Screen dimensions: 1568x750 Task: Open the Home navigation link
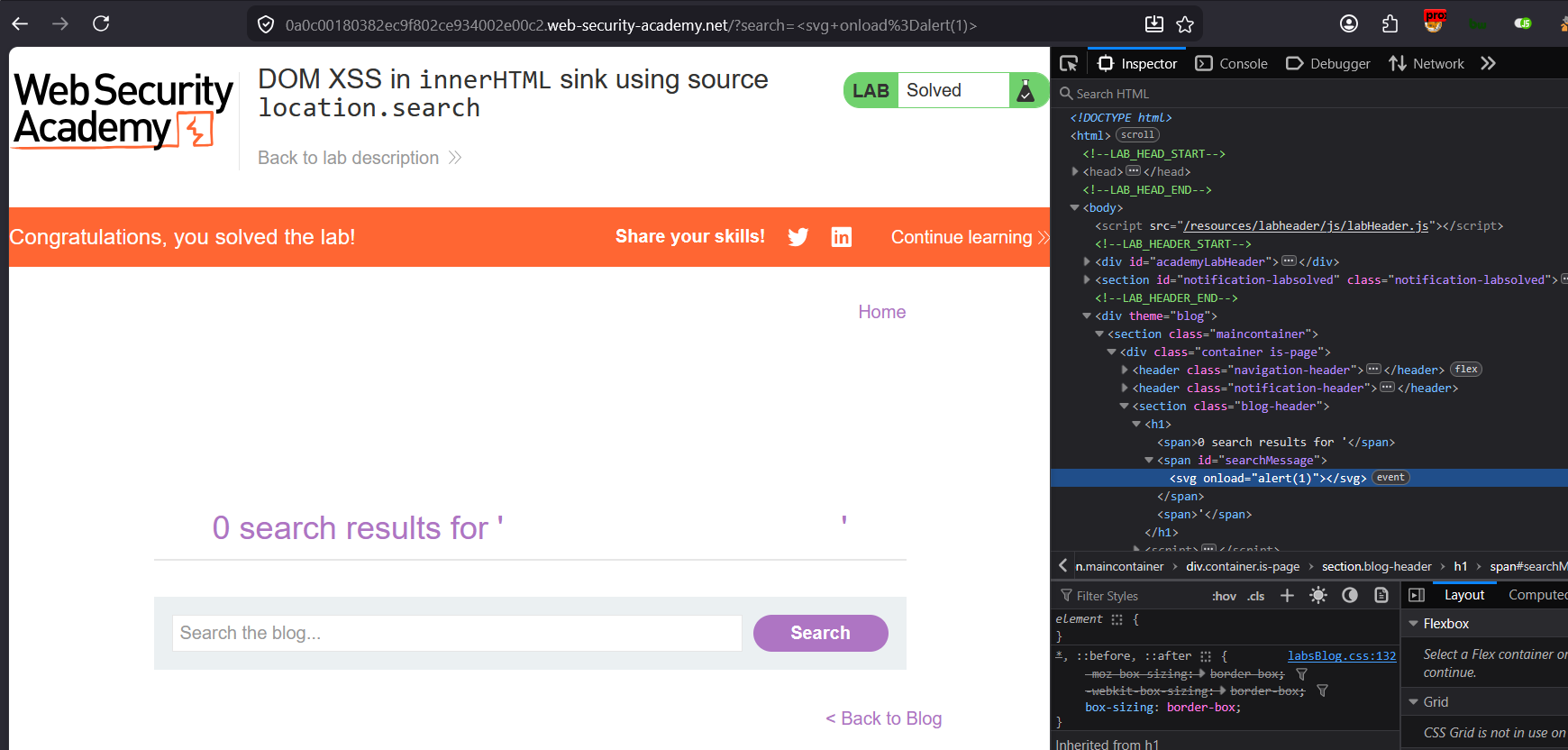click(x=882, y=312)
